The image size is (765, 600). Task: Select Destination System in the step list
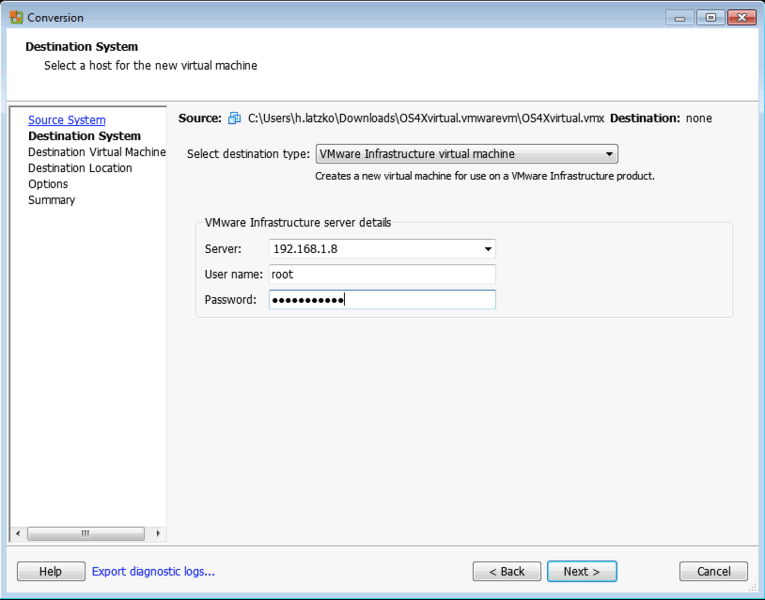84,136
